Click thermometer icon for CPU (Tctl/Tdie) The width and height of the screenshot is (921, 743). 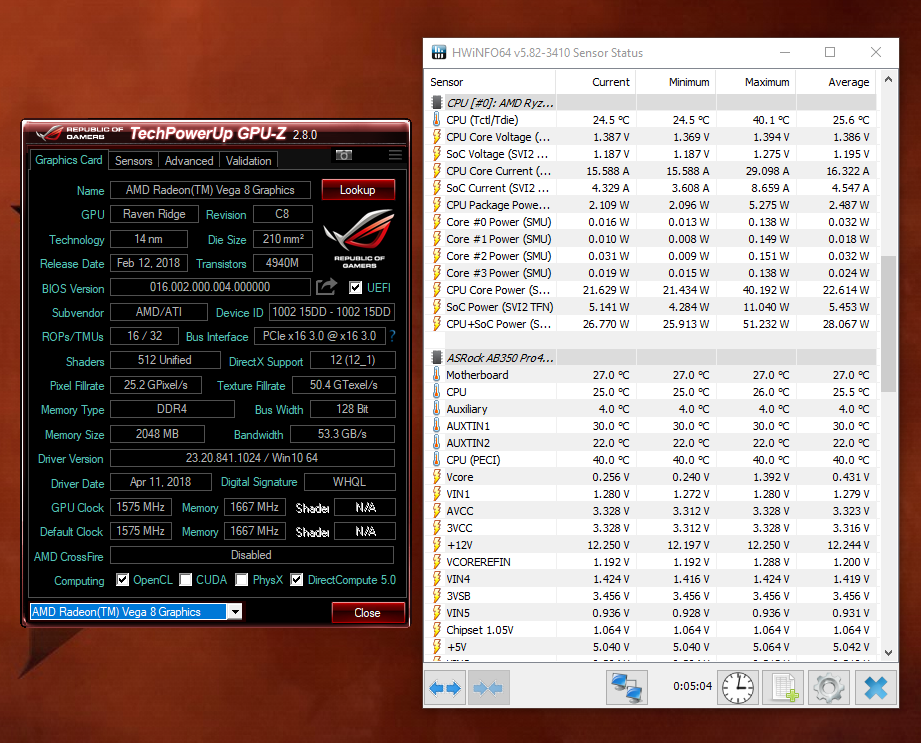pyautogui.click(x=436, y=120)
